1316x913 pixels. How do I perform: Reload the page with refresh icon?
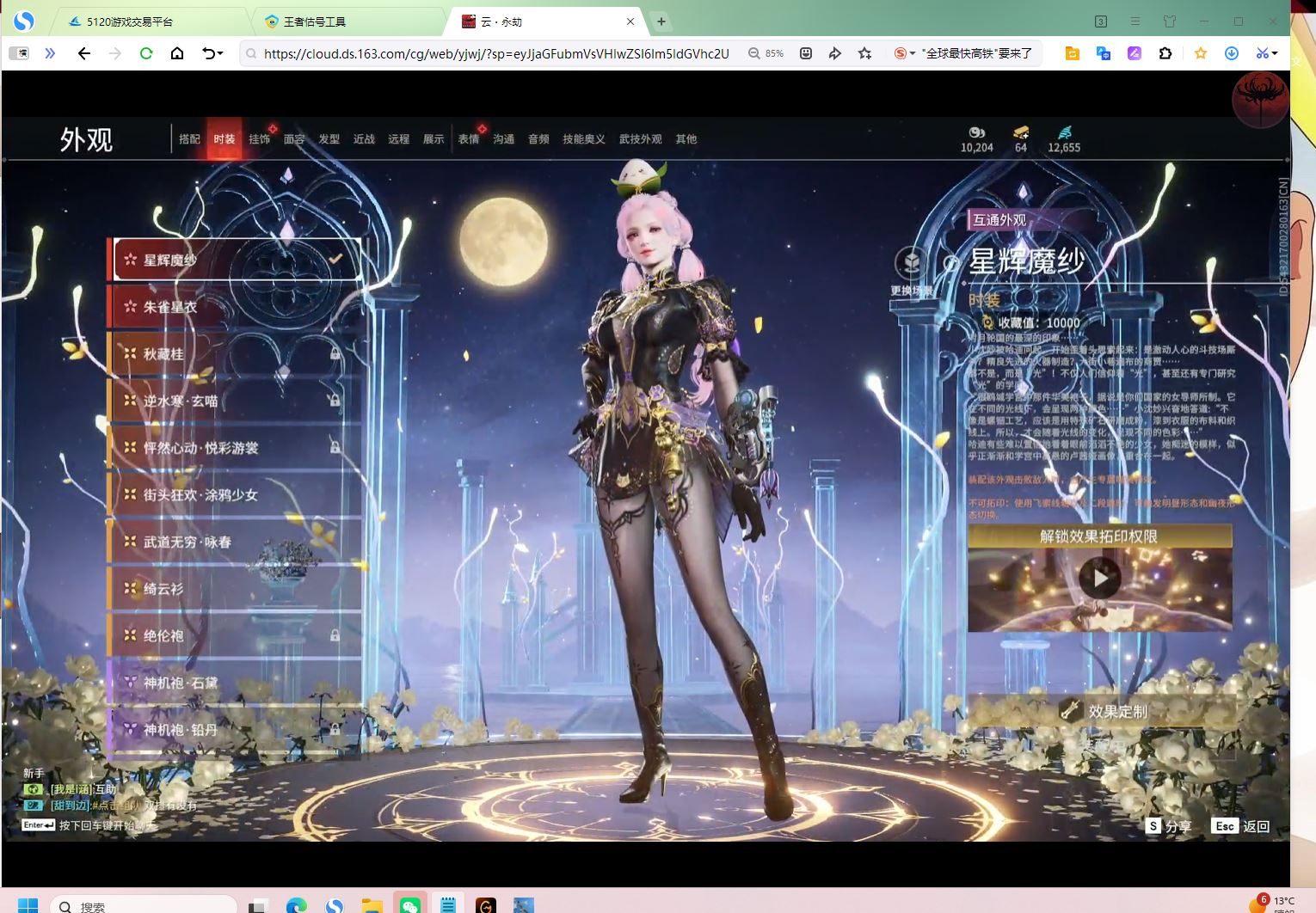(146, 53)
